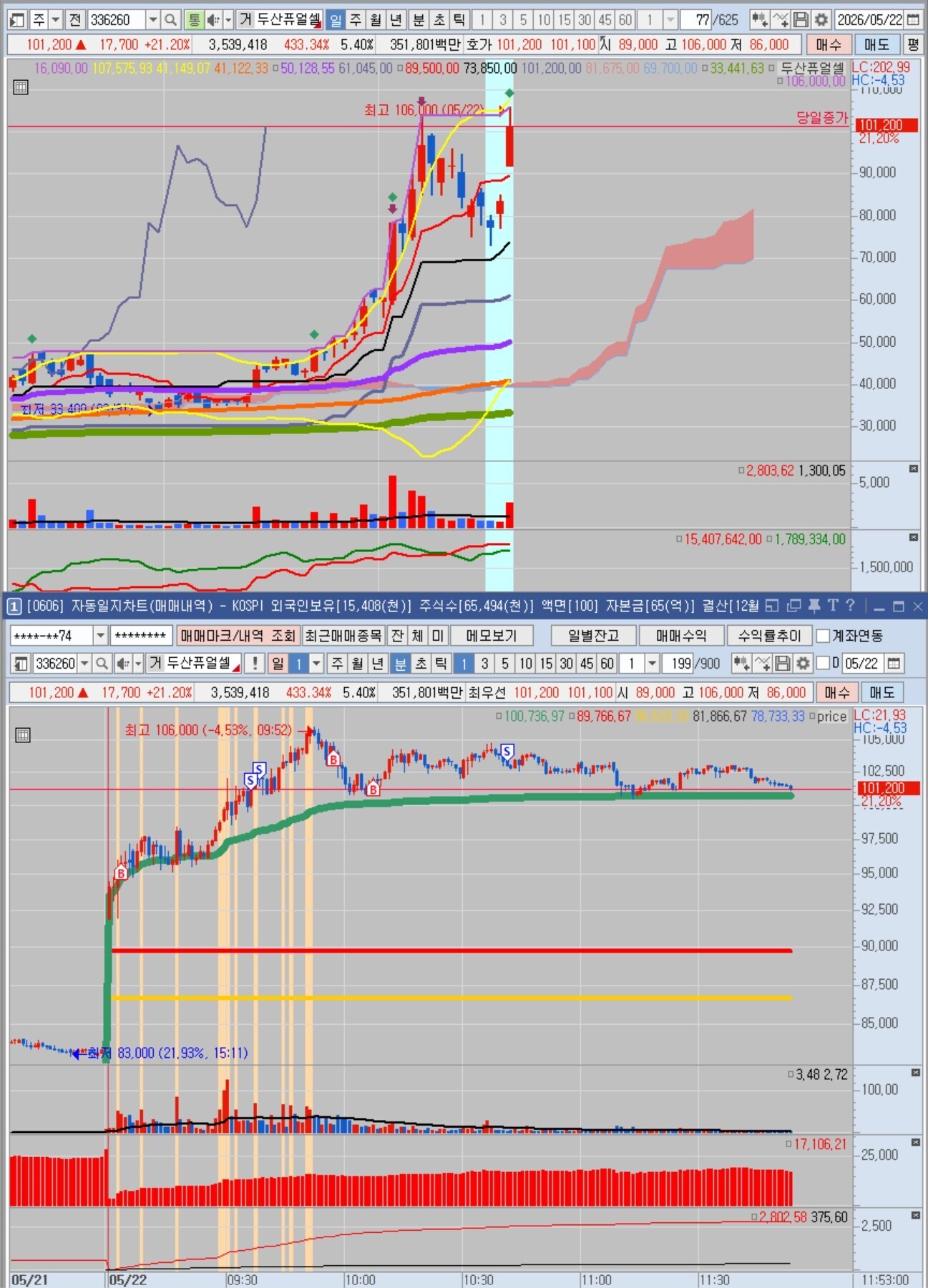928x1288 pixels.
Task: Expand the account number ****-**74 dropdown
Action: coord(100,635)
